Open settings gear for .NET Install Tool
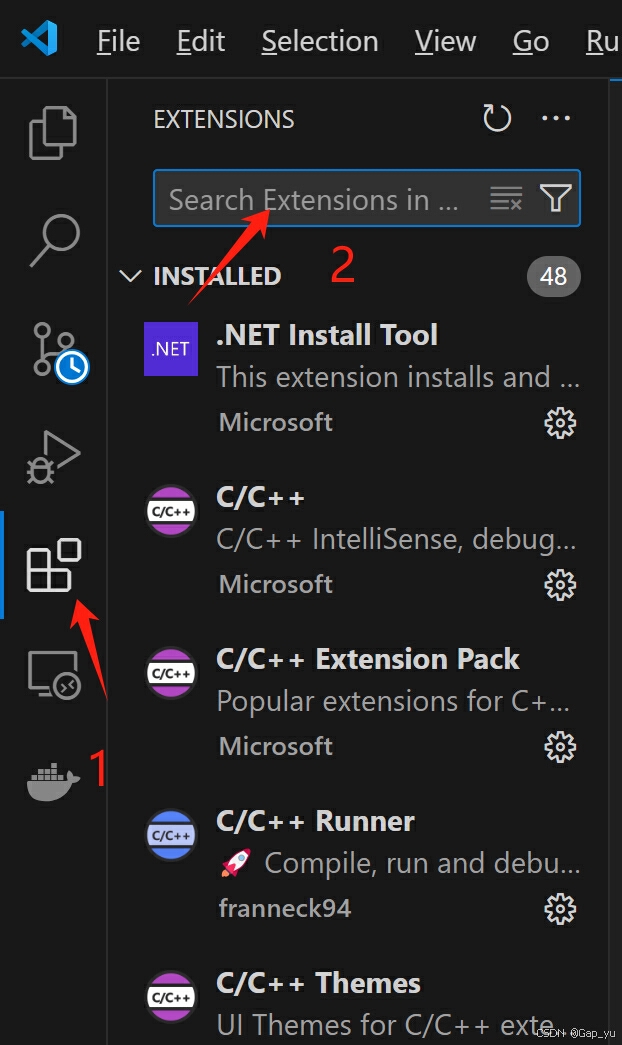The height and width of the screenshot is (1045, 622). (x=560, y=423)
